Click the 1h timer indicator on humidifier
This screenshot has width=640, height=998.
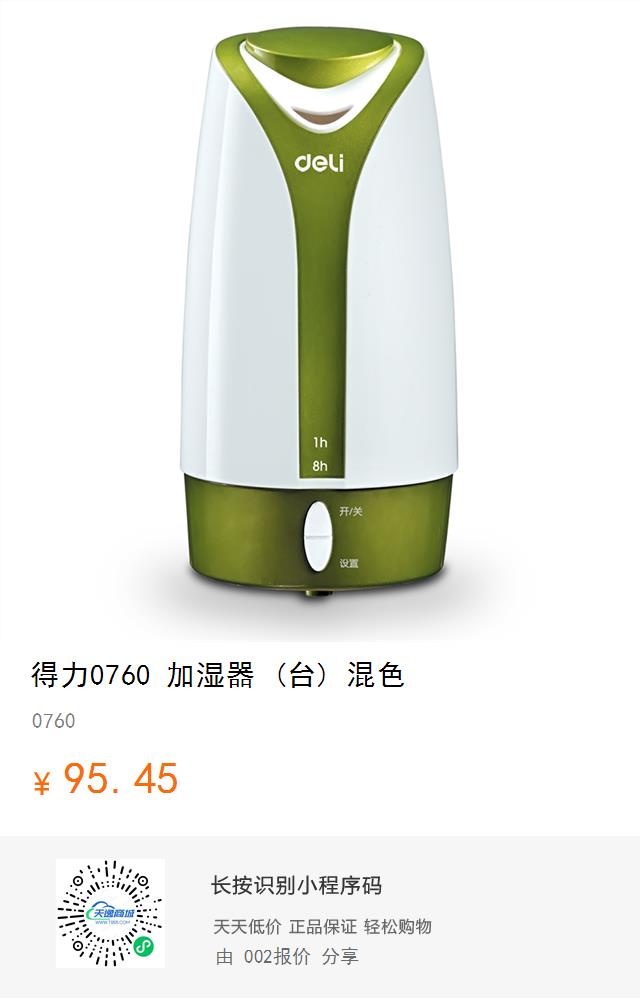[x=319, y=442]
